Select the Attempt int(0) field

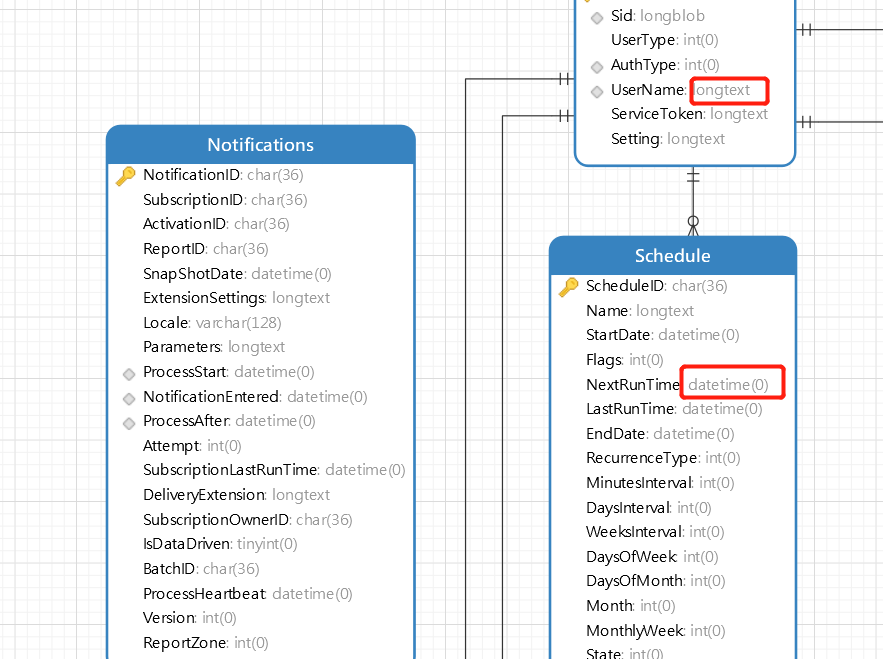pyautogui.click(x=192, y=446)
